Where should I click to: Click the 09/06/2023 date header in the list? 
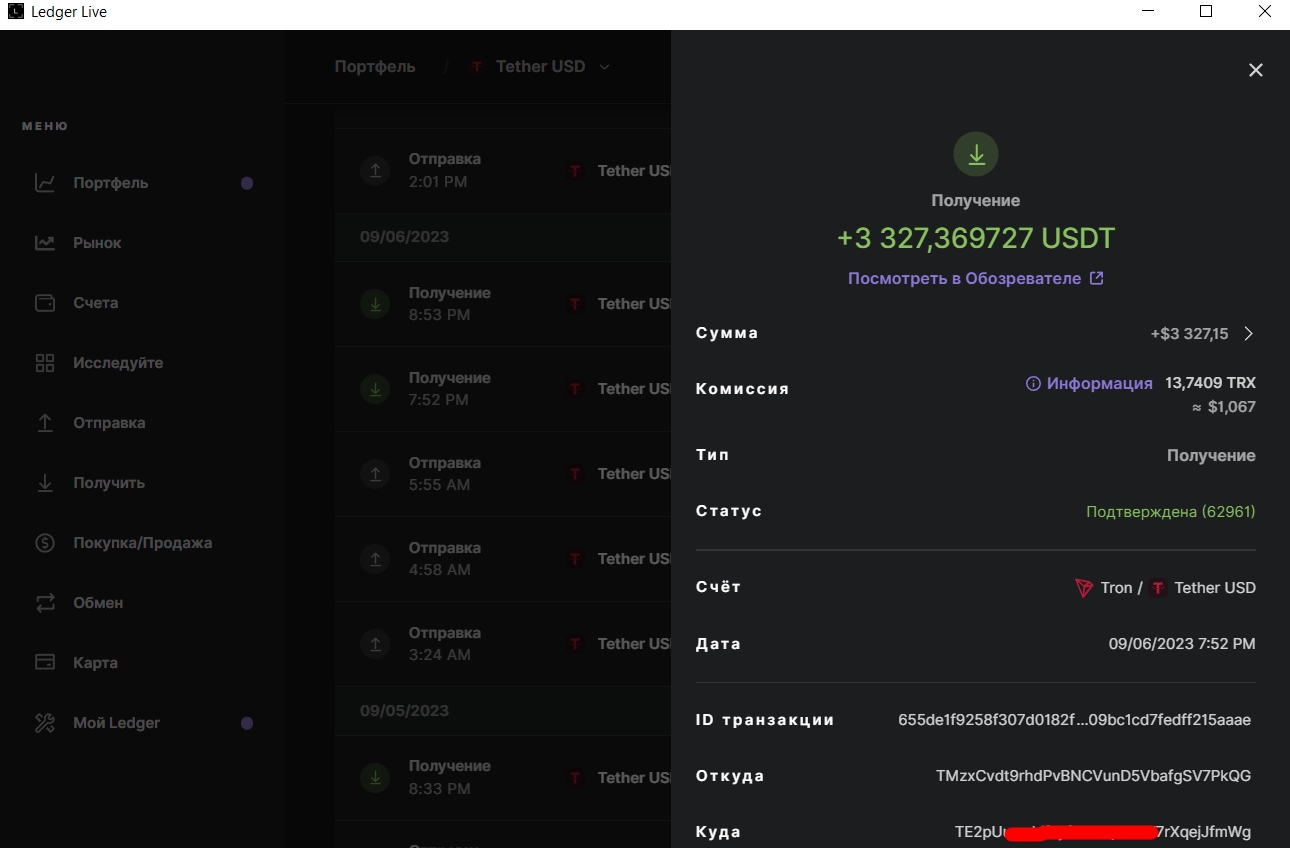coord(404,237)
